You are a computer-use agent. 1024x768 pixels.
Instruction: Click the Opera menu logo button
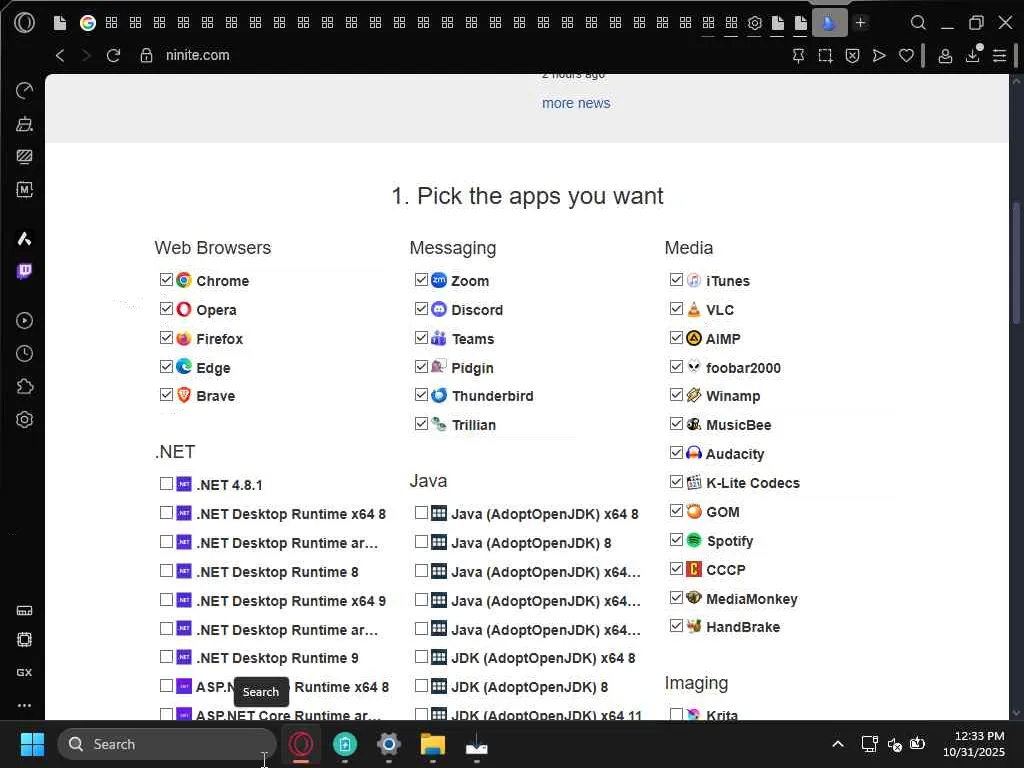coord(24,23)
